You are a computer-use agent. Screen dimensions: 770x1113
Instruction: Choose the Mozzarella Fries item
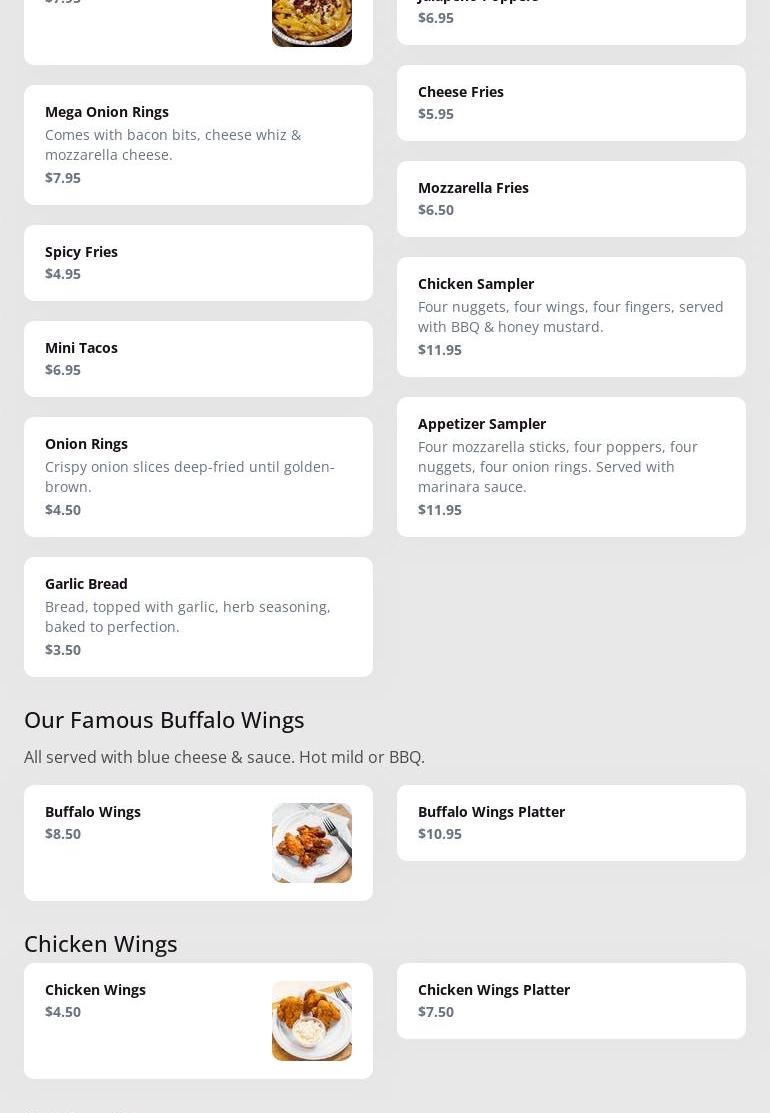point(571,199)
